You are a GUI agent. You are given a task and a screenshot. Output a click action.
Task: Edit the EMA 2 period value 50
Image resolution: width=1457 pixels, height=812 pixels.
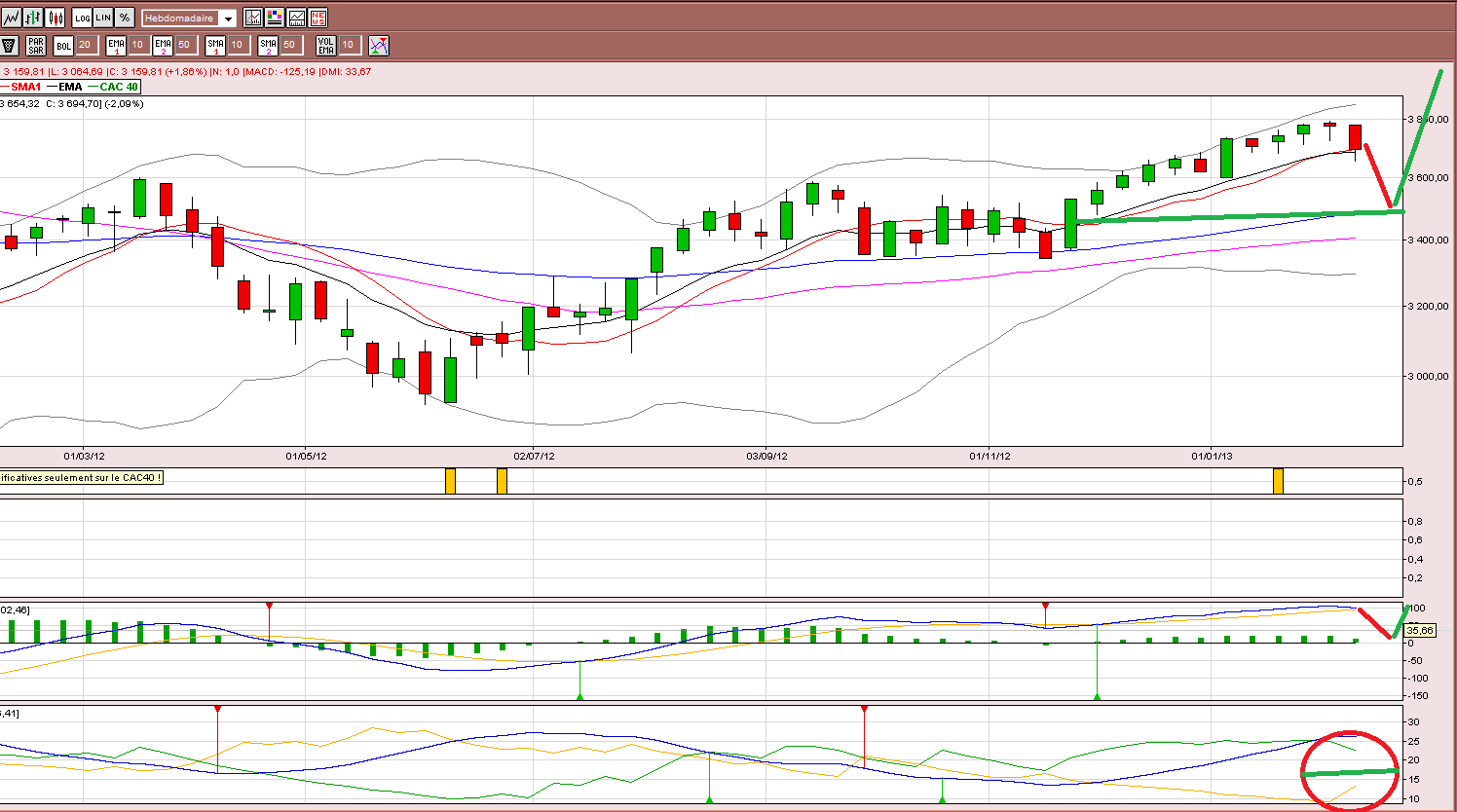click(x=185, y=45)
